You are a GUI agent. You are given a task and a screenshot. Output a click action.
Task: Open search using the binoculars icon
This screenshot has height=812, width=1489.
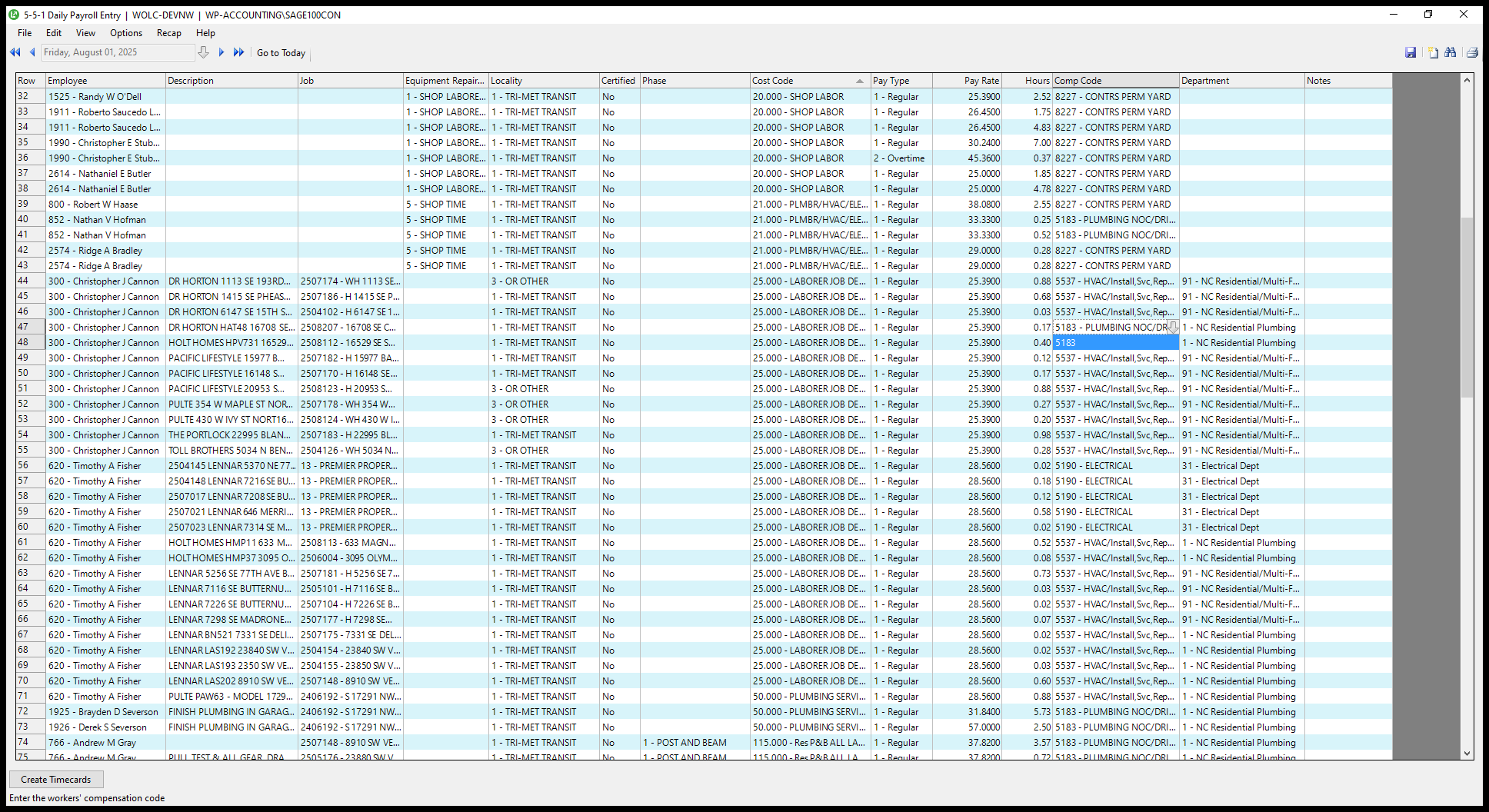(1451, 52)
